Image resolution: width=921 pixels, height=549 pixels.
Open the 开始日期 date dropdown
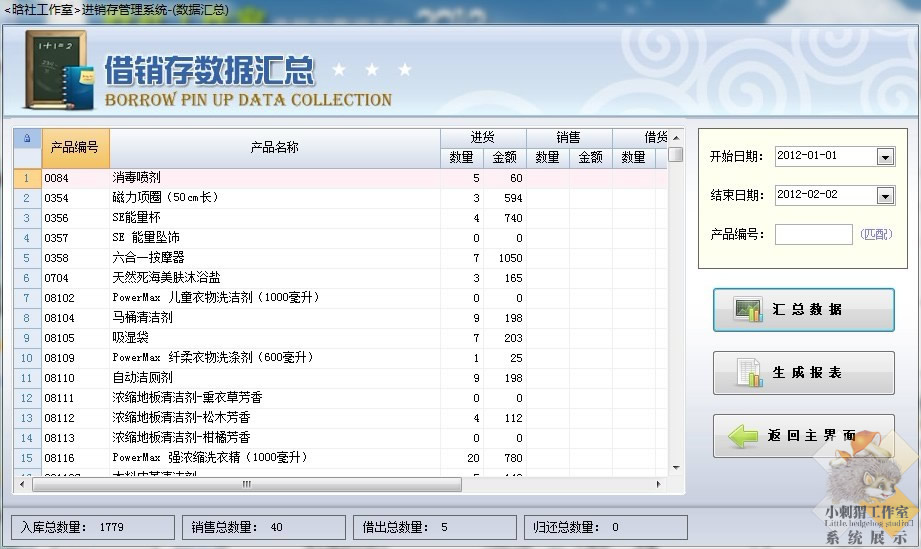[885, 157]
